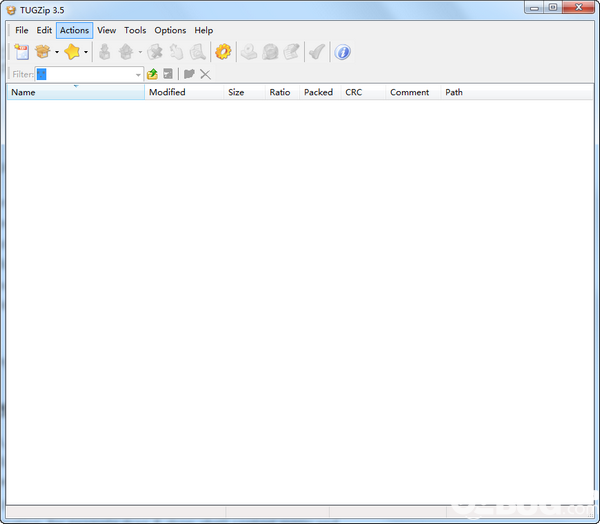Click the Open archive box icon
Image resolution: width=600 pixels, height=524 pixels.
point(42,52)
